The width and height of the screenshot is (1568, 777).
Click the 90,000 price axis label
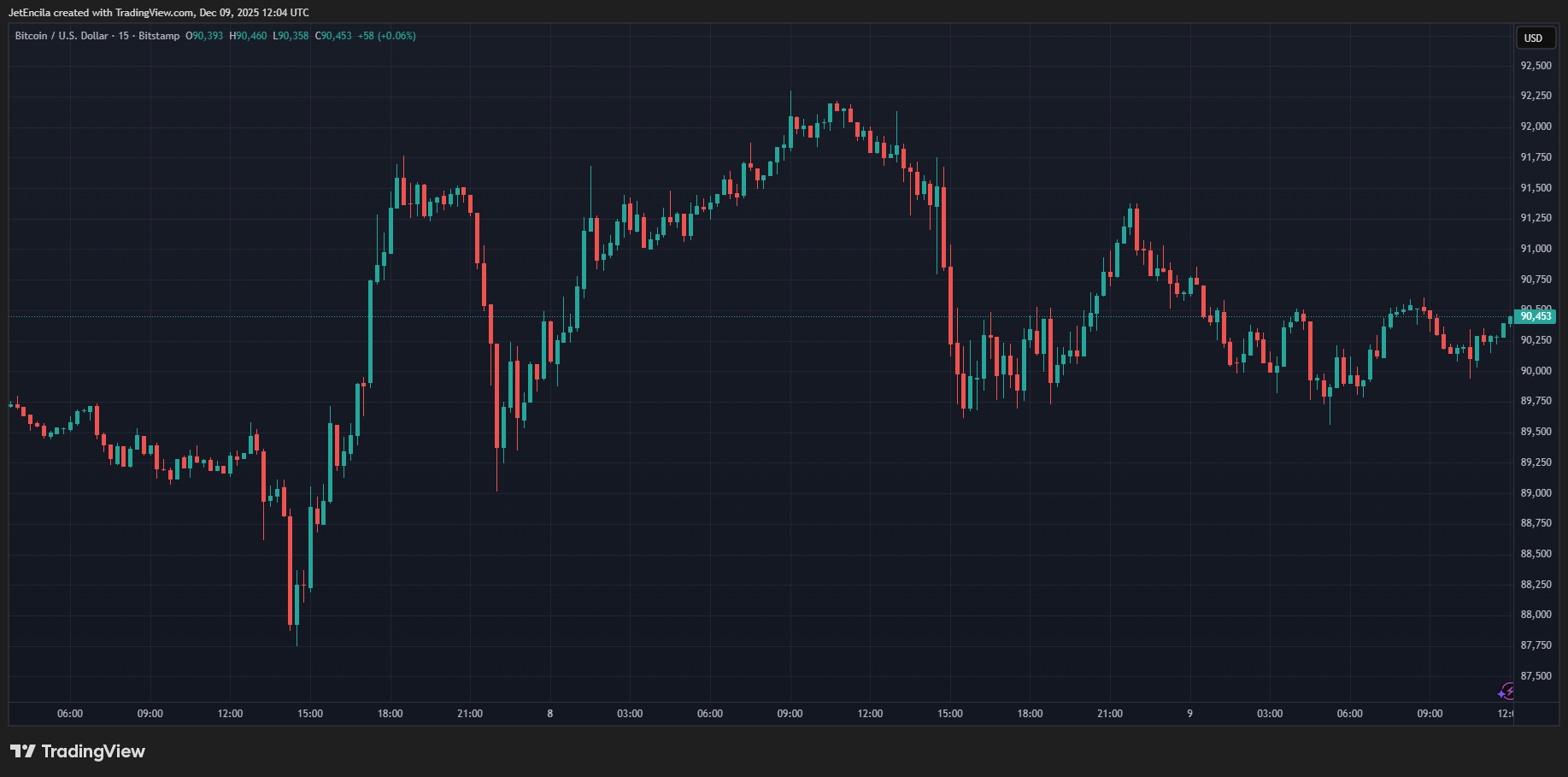coord(1536,371)
